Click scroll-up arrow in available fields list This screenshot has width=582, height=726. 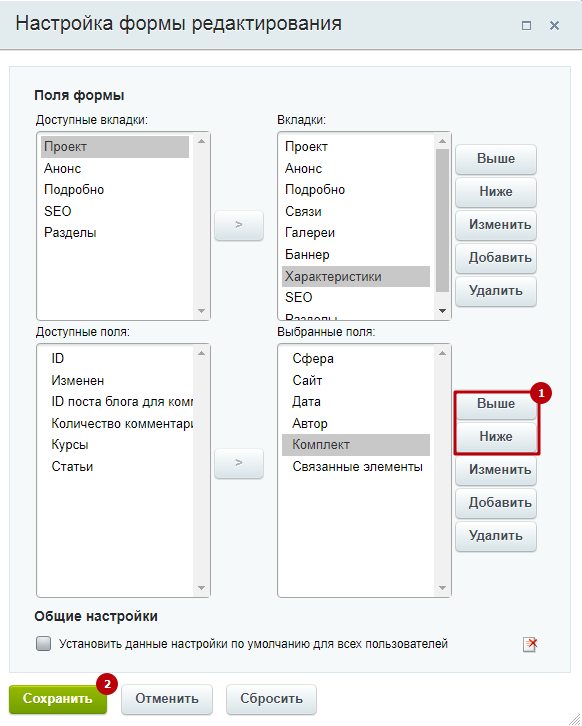coord(201,353)
